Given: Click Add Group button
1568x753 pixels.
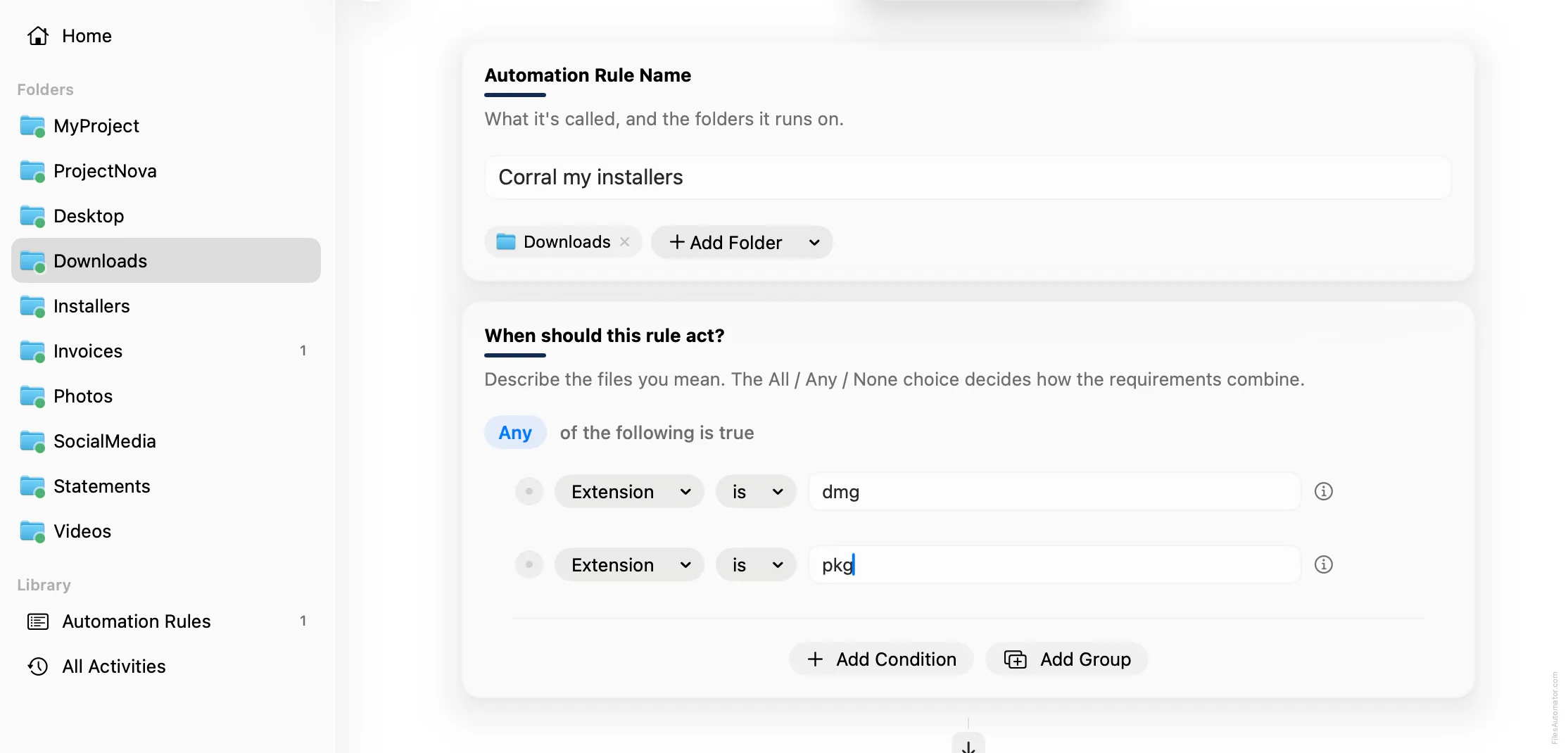Looking at the screenshot, I should 1067,659.
